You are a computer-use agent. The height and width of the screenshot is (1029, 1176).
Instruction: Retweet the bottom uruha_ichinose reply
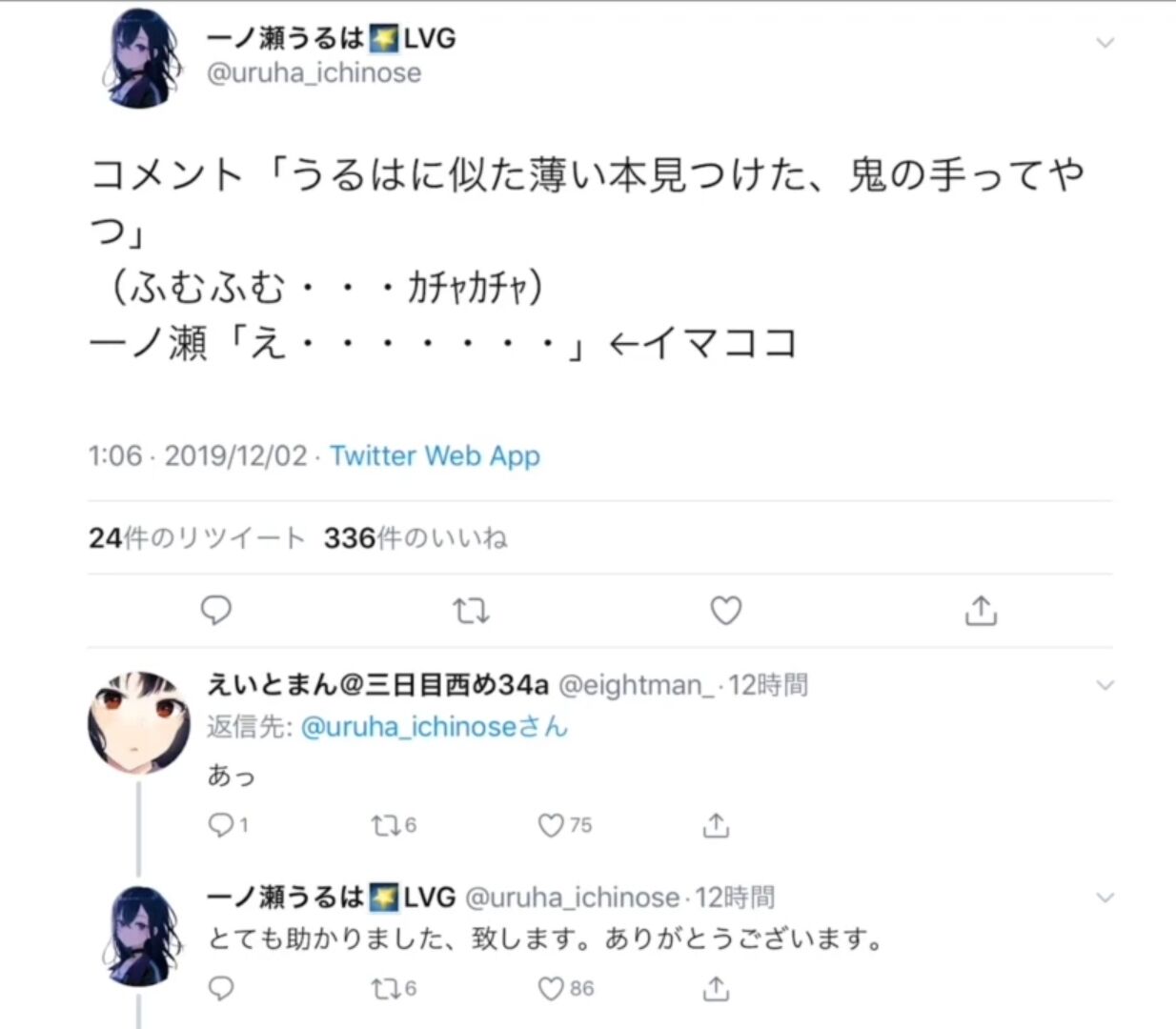394,989
